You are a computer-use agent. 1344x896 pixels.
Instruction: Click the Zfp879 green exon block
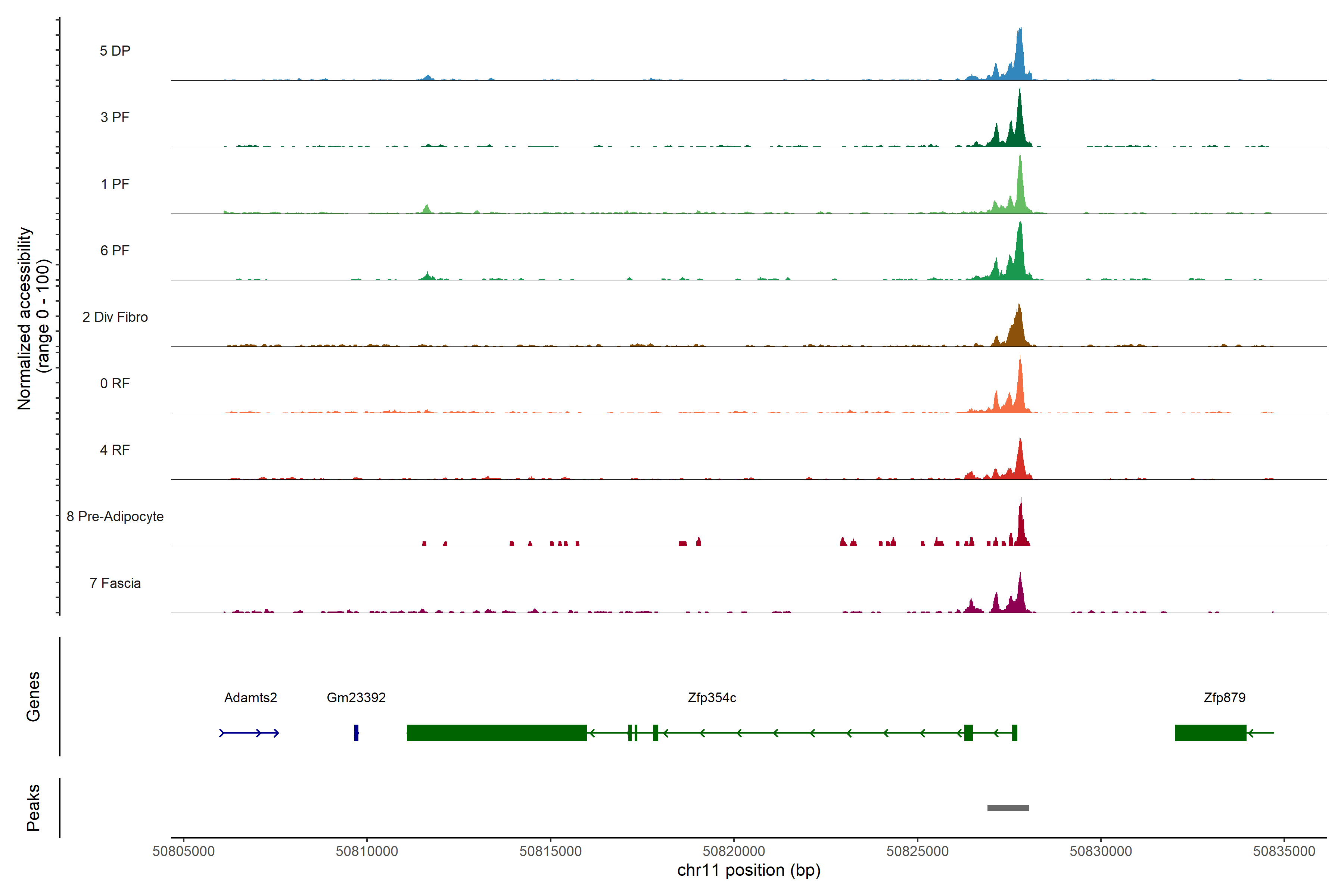(1210, 732)
